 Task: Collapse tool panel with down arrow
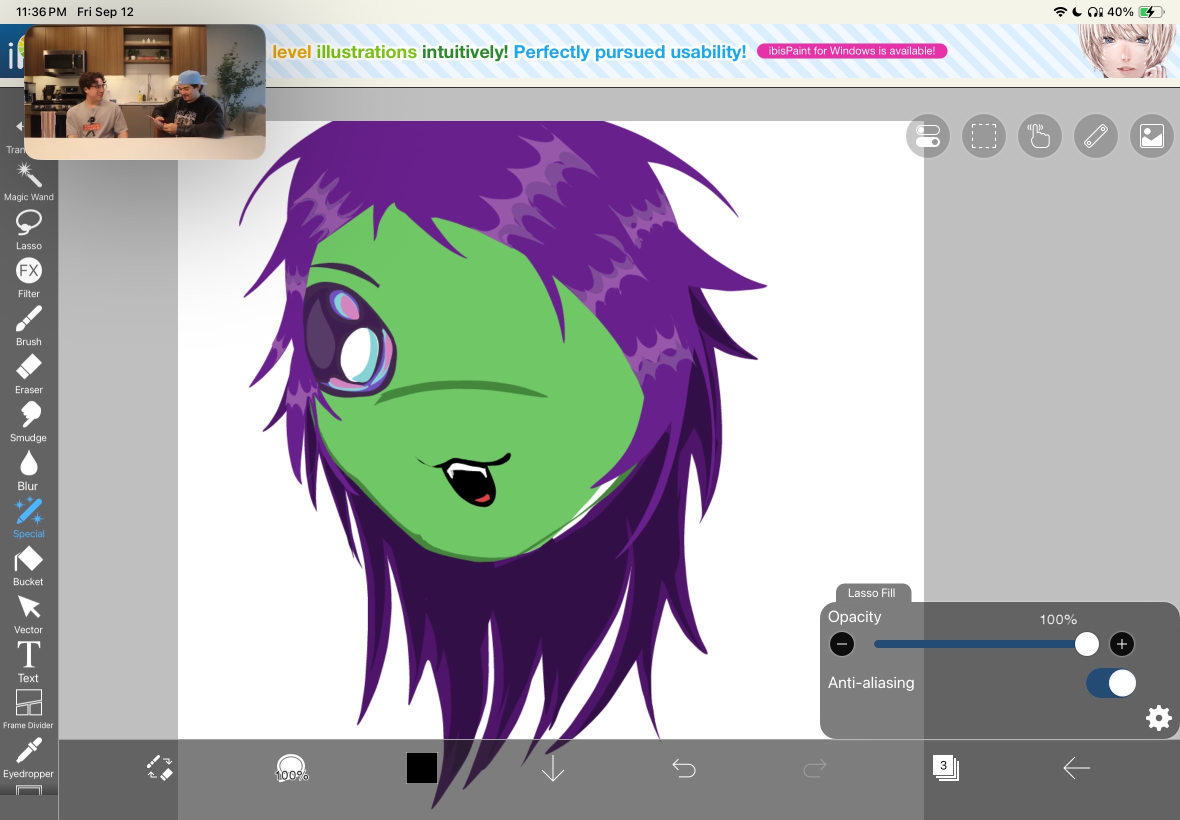click(x=553, y=768)
